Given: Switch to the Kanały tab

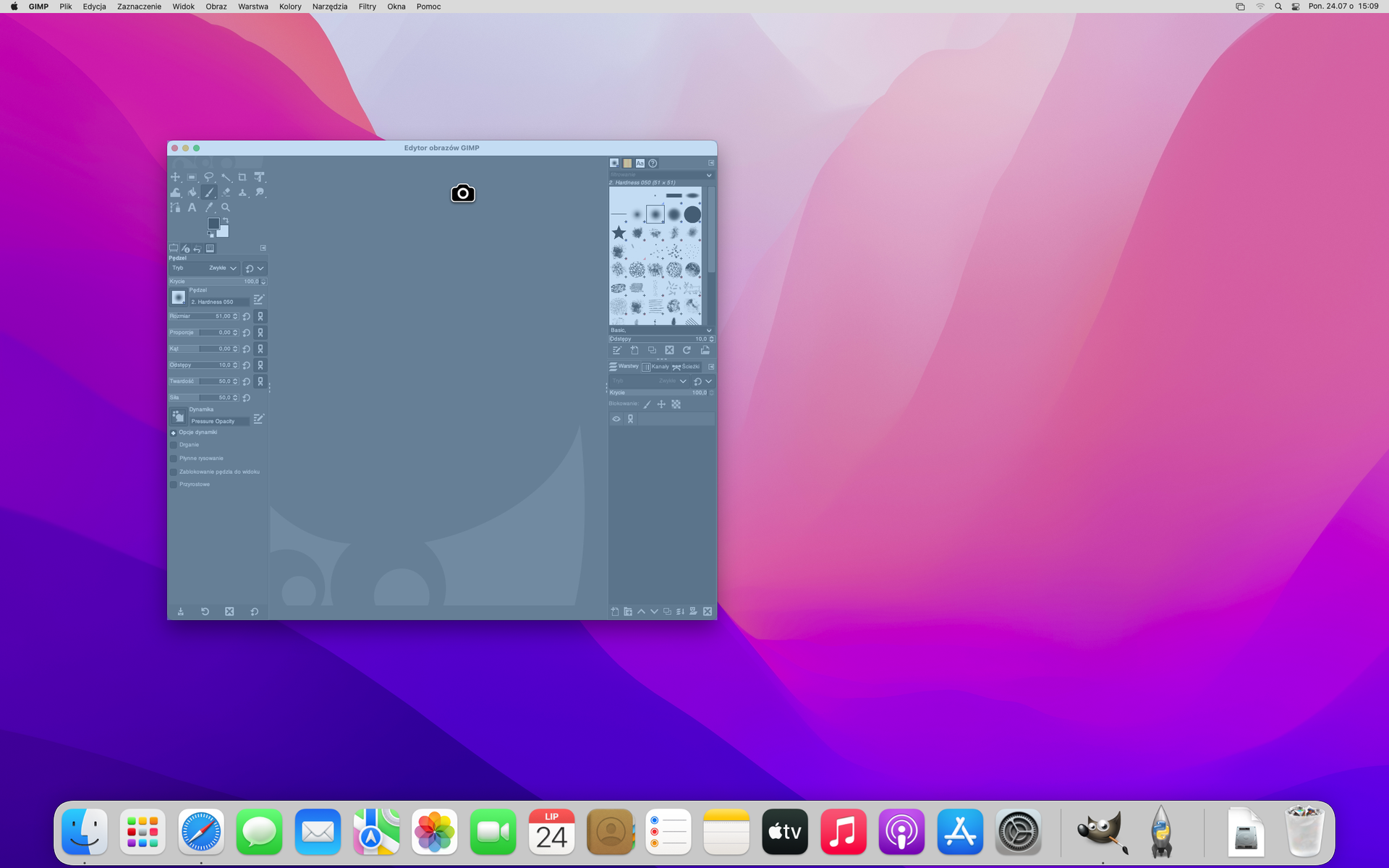Looking at the screenshot, I should coord(655,367).
